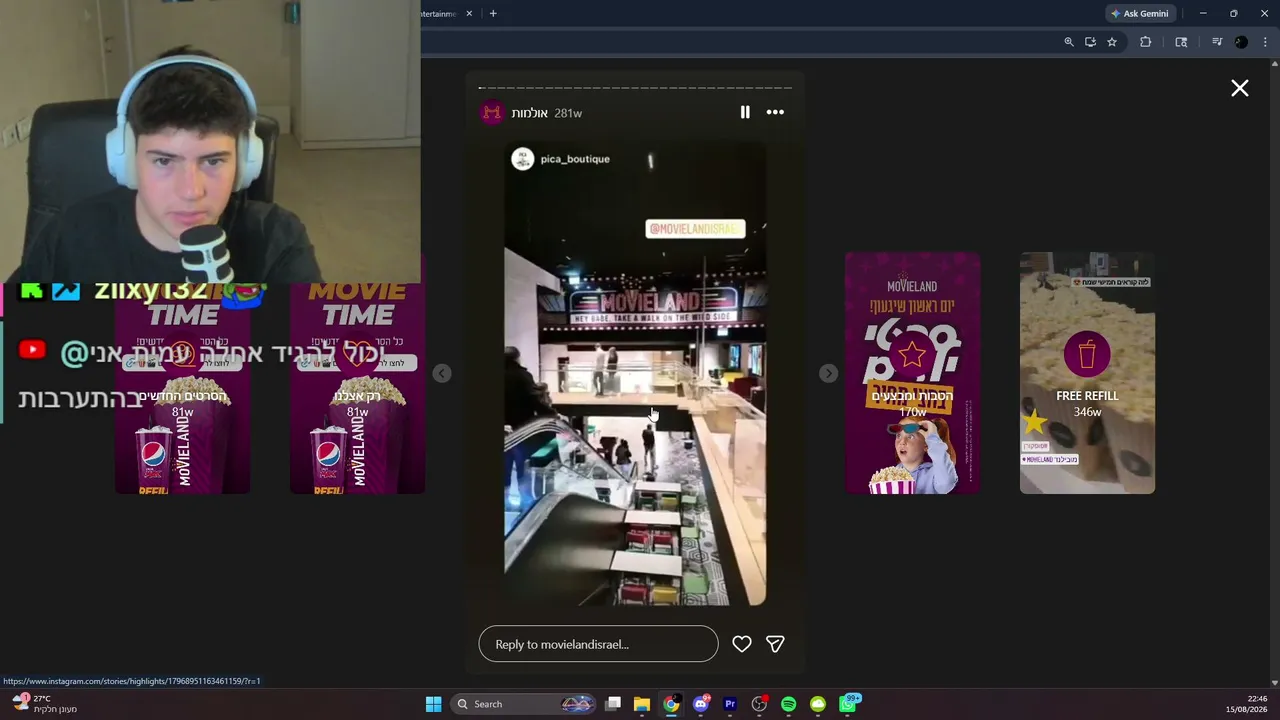The image size is (1280, 720).
Task: Pause the Instagram story playback
Action: (x=745, y=112)
